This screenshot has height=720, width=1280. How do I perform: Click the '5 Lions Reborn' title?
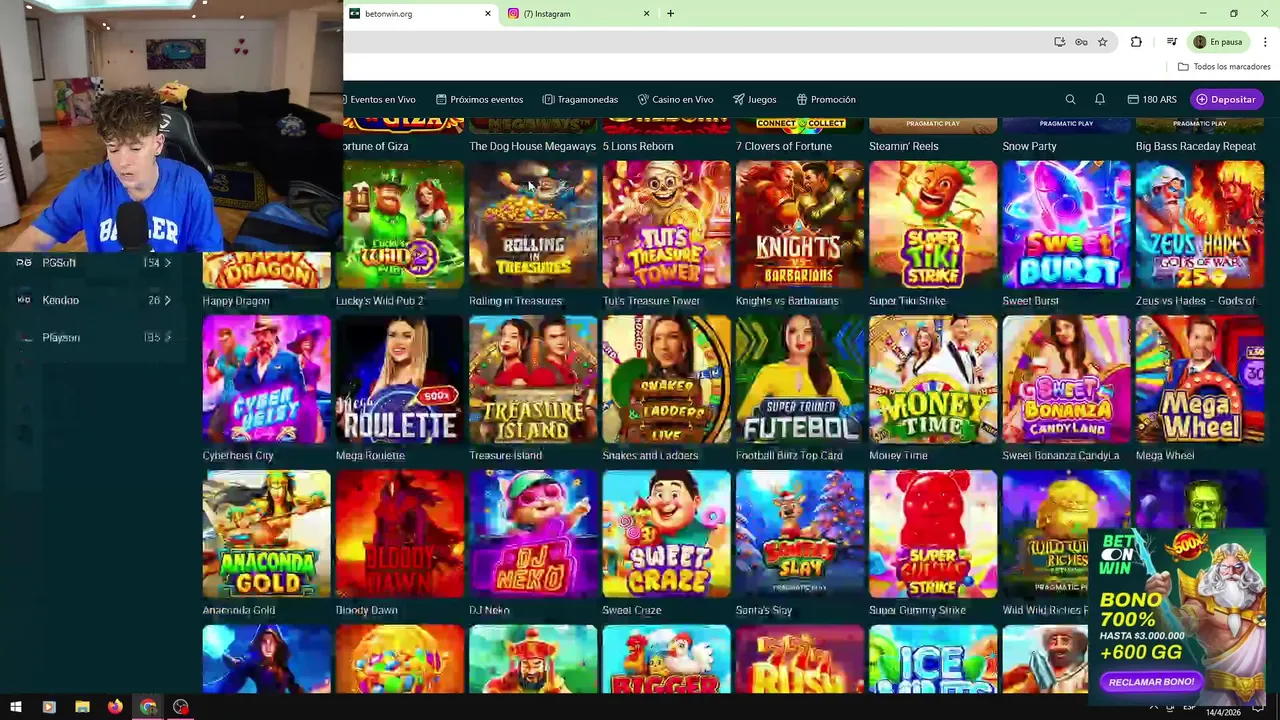[638, 146]
